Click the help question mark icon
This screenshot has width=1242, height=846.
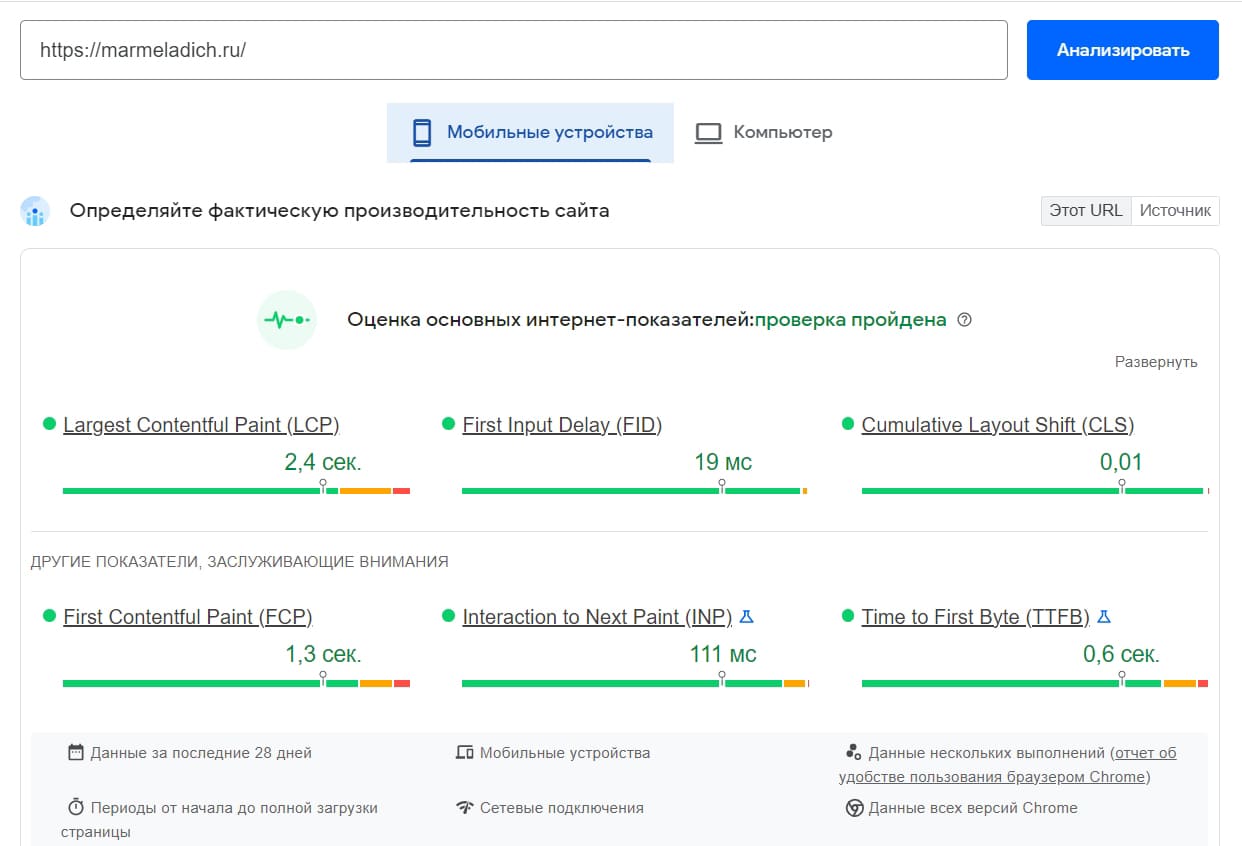tap(964, 320)
